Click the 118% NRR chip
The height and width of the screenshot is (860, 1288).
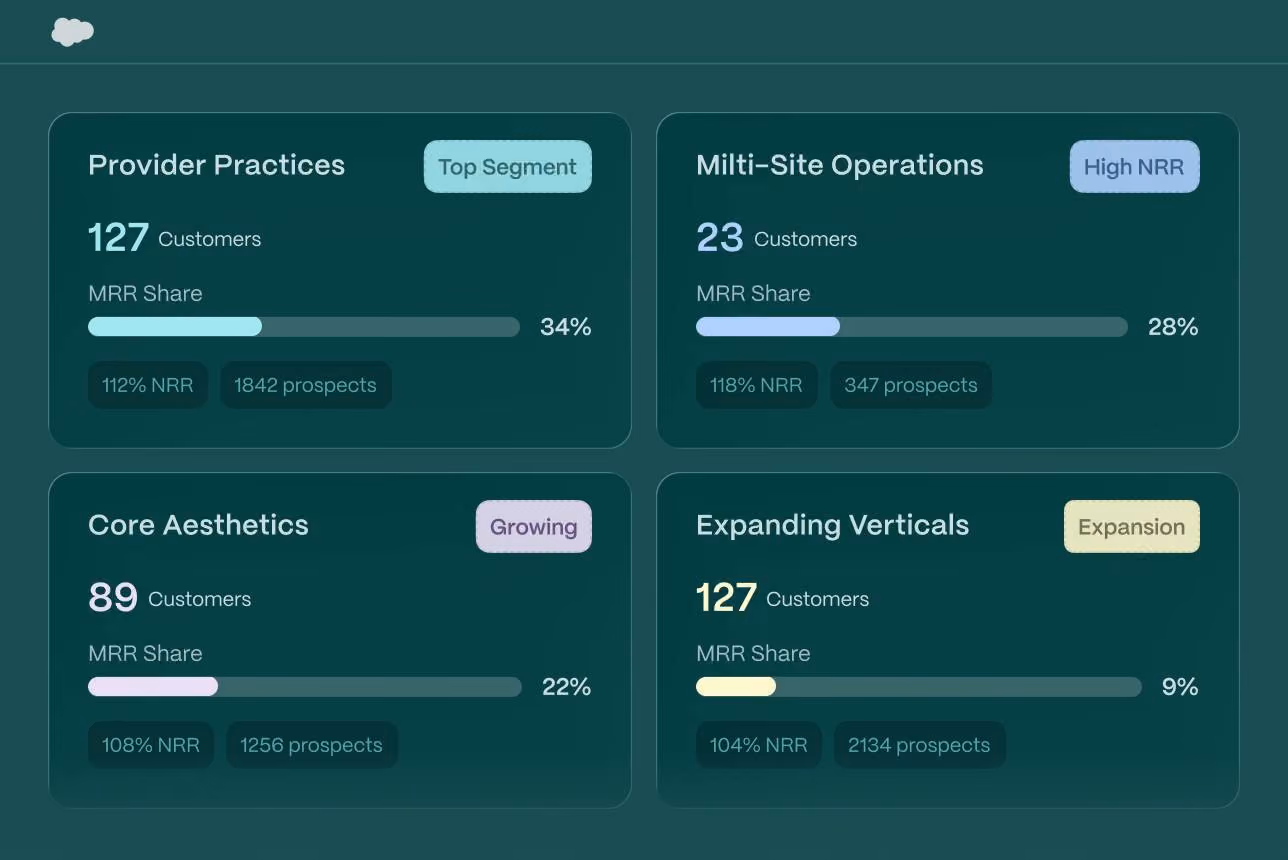(756, 385)
